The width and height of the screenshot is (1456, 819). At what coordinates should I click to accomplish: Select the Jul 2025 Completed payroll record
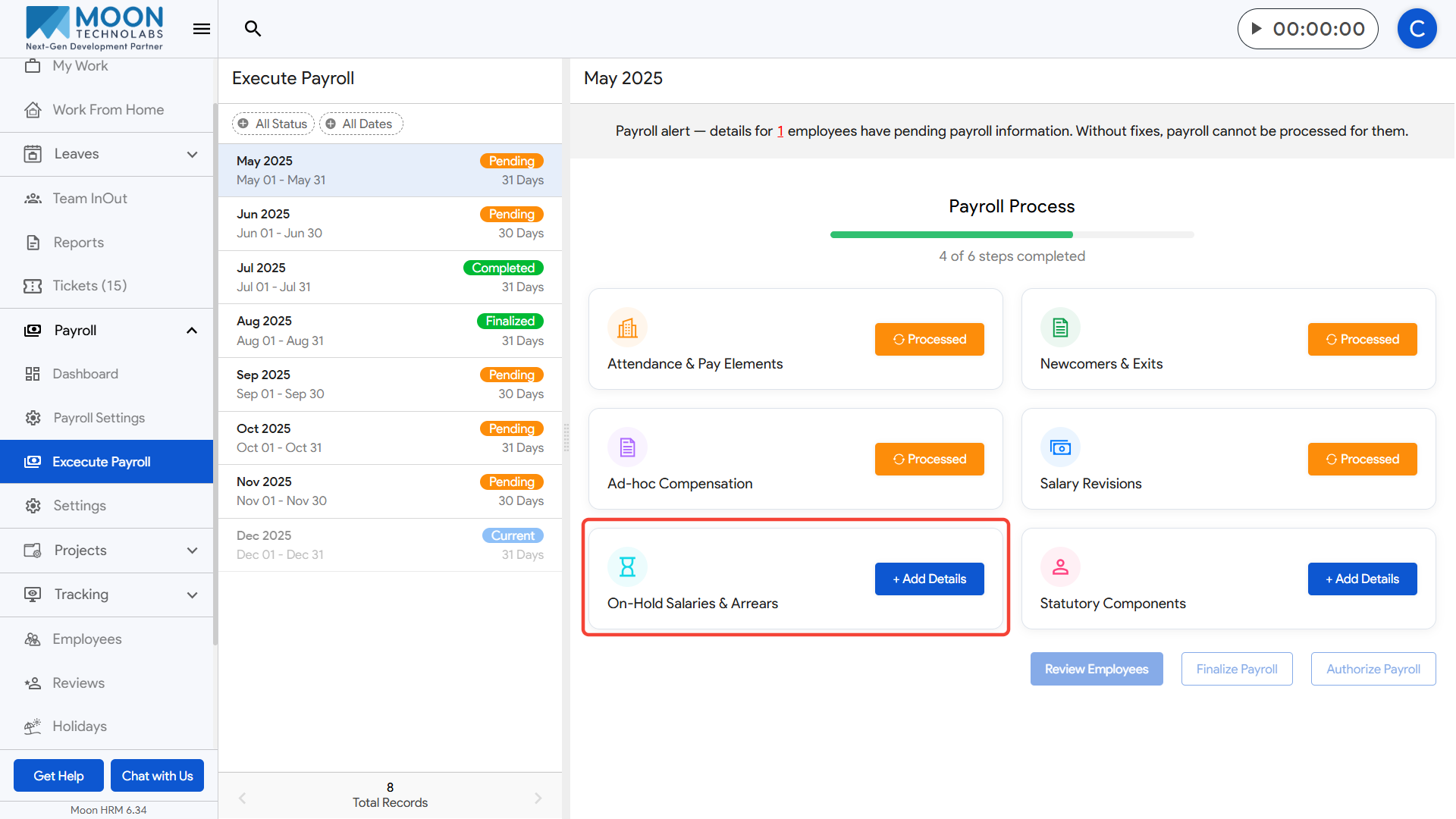390,277
